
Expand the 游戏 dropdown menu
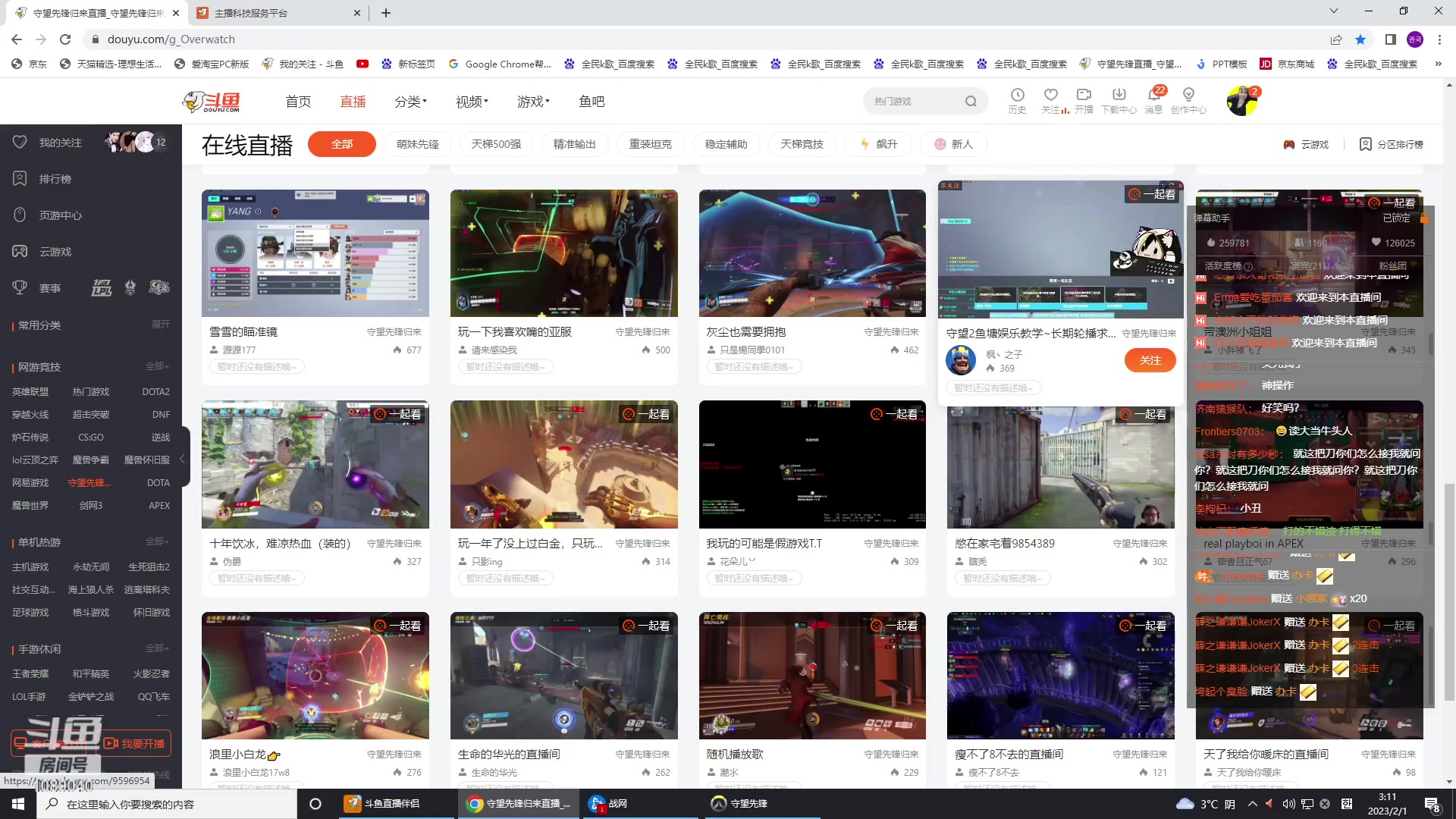point(533,101)
